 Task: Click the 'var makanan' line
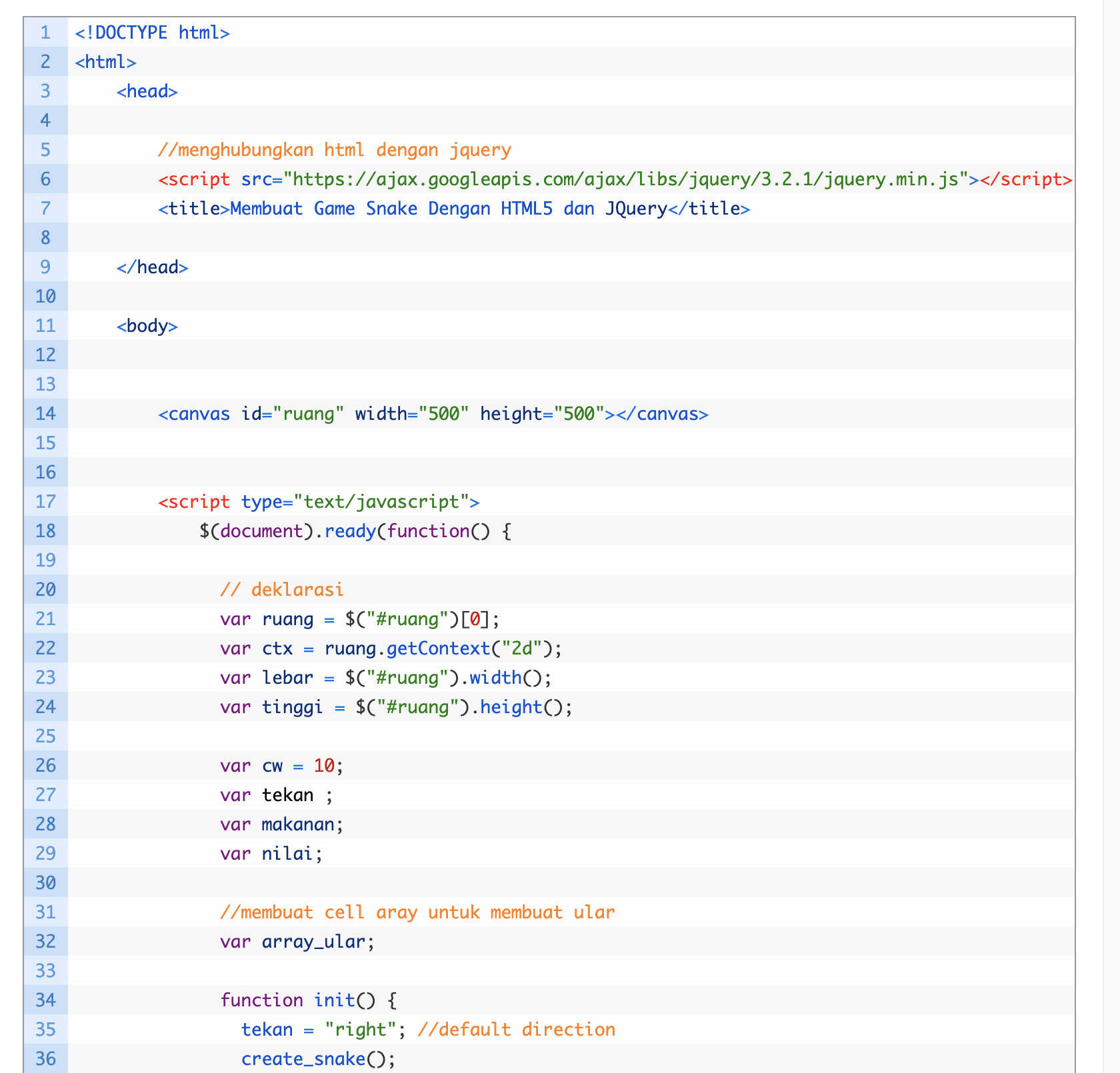(x=282, y=824)
